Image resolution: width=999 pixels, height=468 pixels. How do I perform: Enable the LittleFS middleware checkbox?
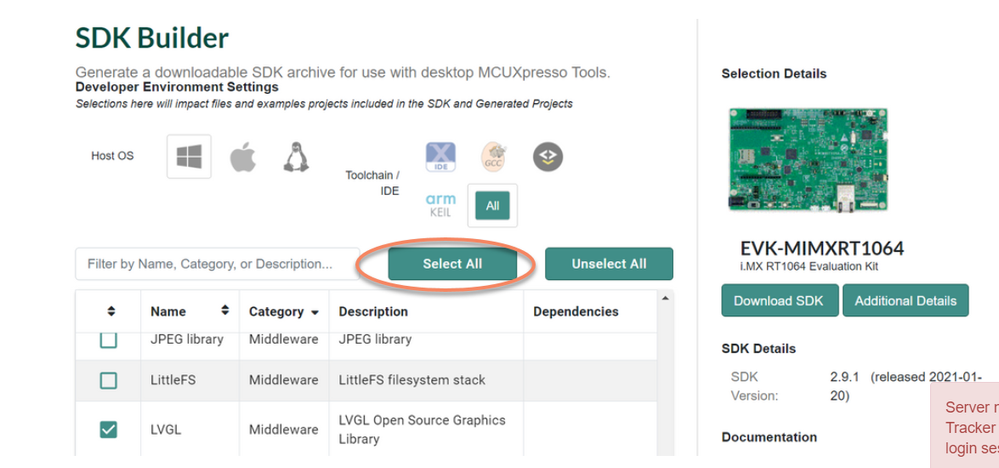coord(108,380)
